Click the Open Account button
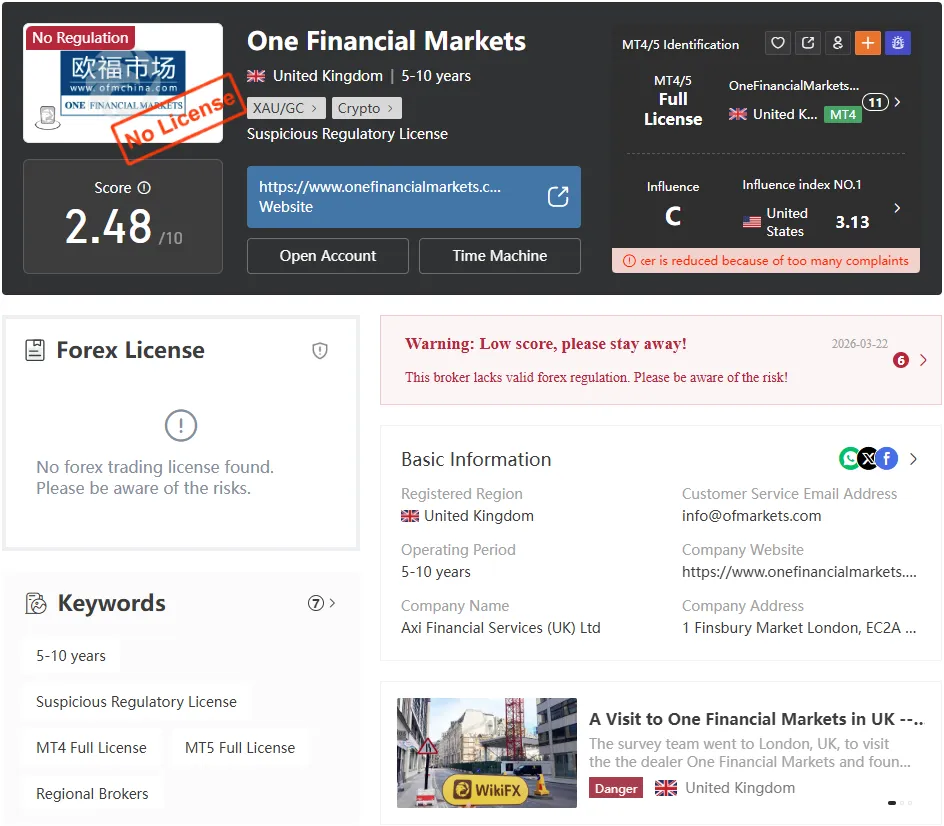Image resolution: width=944 pixels, height=826 pixels. click(x=328, y=256)
